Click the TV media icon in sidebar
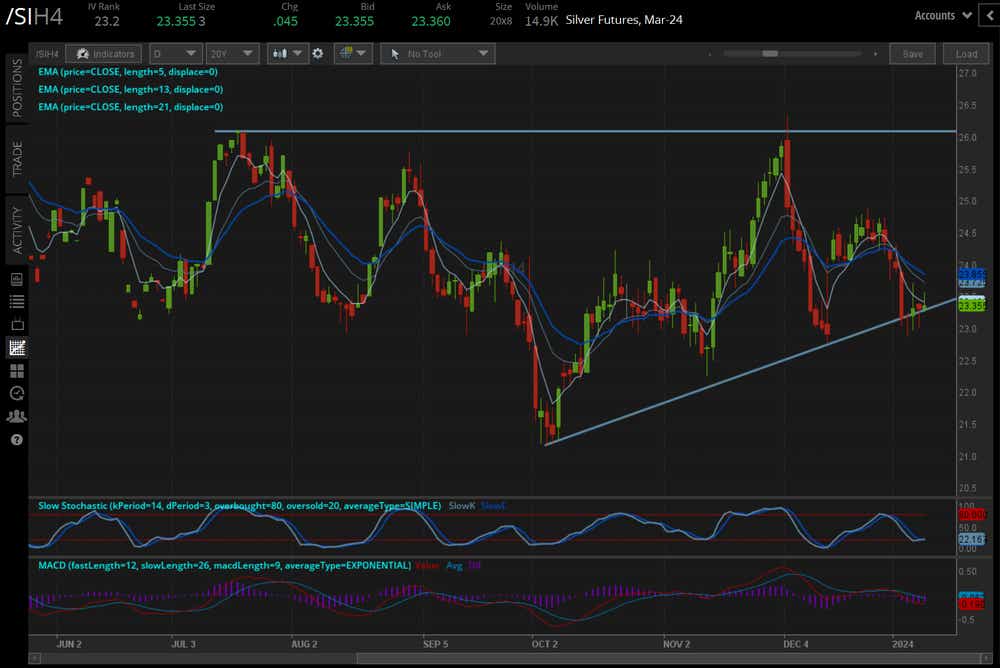This screenshot has height=668, width=1000. pos(17,324)
